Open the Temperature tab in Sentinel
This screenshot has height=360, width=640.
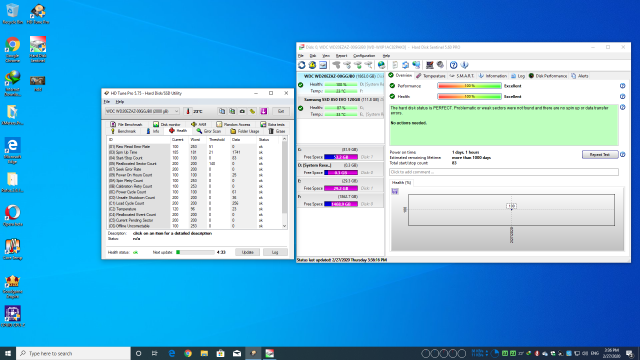coord(431,76)
